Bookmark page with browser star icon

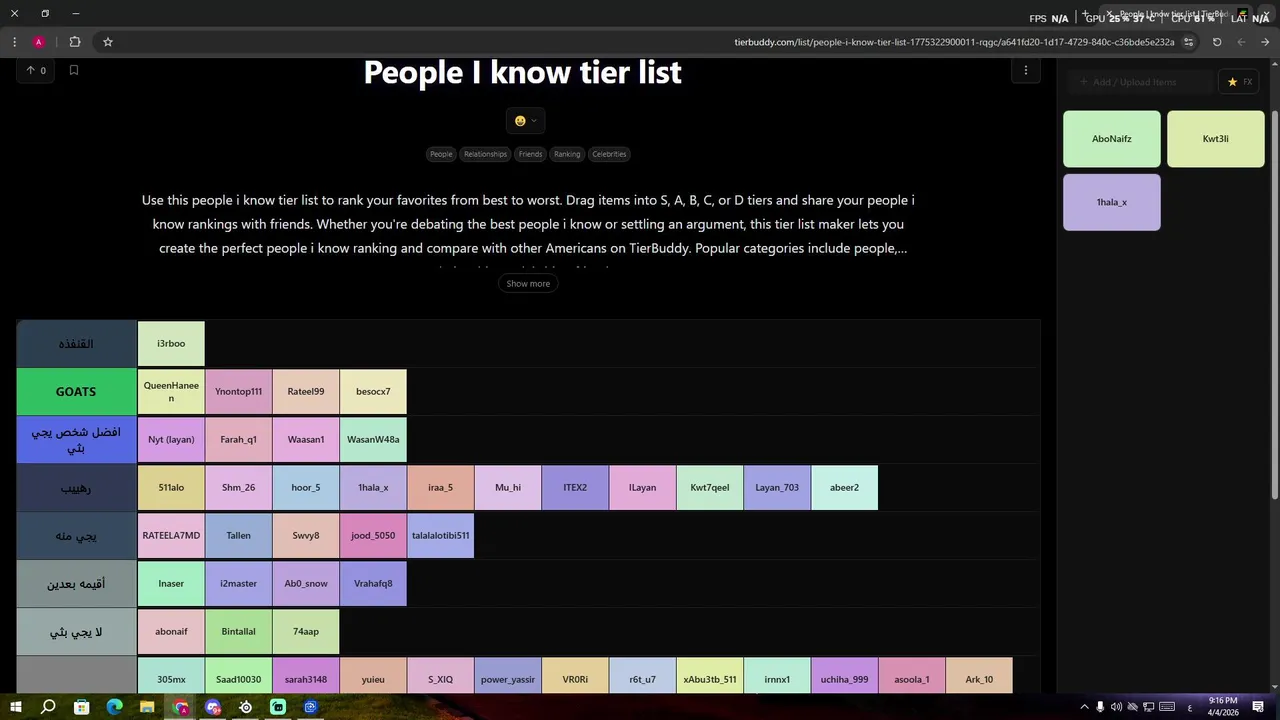107,42
